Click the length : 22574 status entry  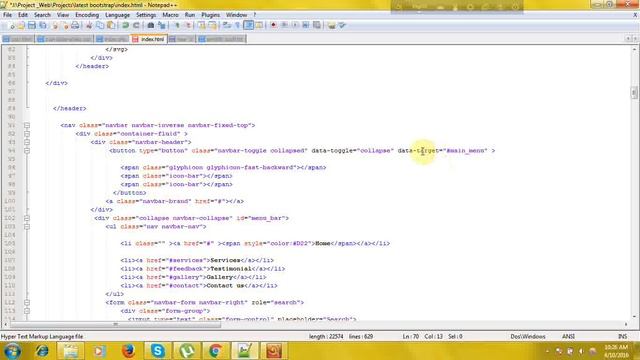pyautogui.click(x=326, y=337)
